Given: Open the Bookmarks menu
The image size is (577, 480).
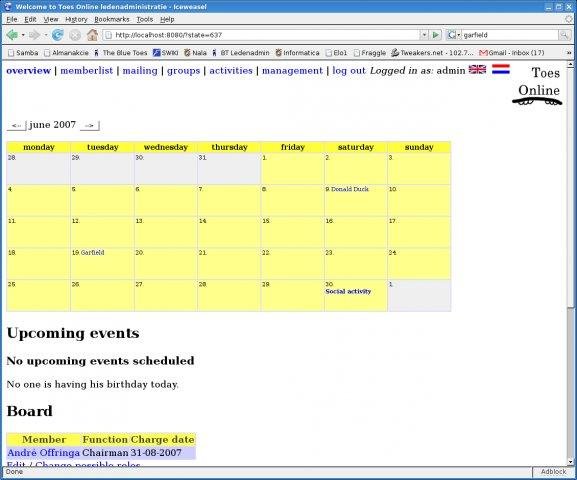Looking at the screenshot, I should point(112,19).
